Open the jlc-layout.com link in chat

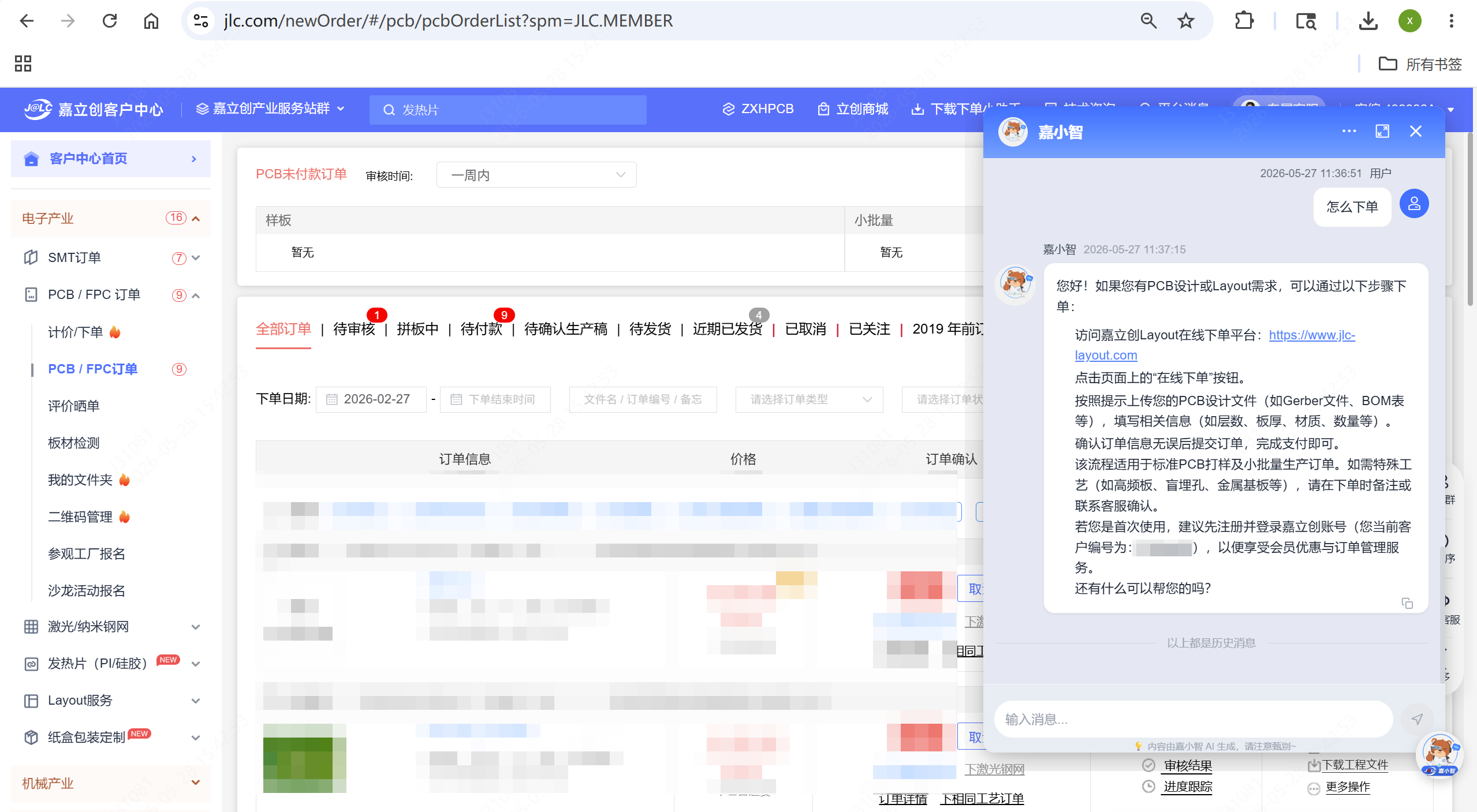click(1215, 345)
